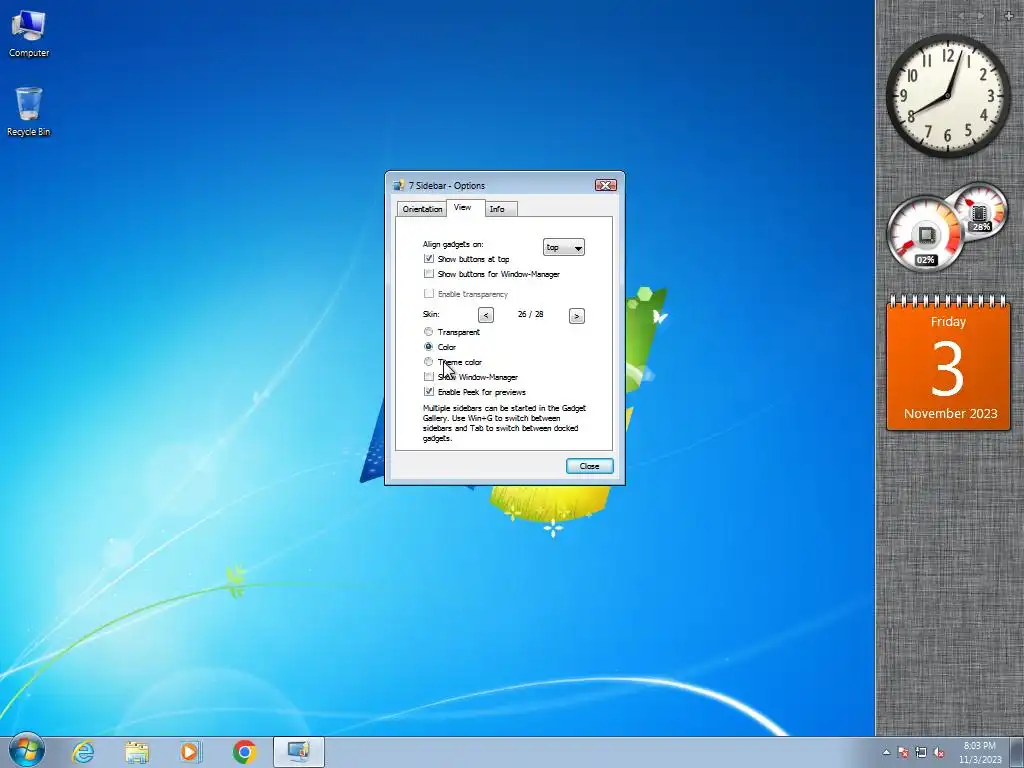Image resolution: width=1024 pixels, height=768 pixels.
Task: Open the Computer desktop icon
Action: tap(29, 34)
